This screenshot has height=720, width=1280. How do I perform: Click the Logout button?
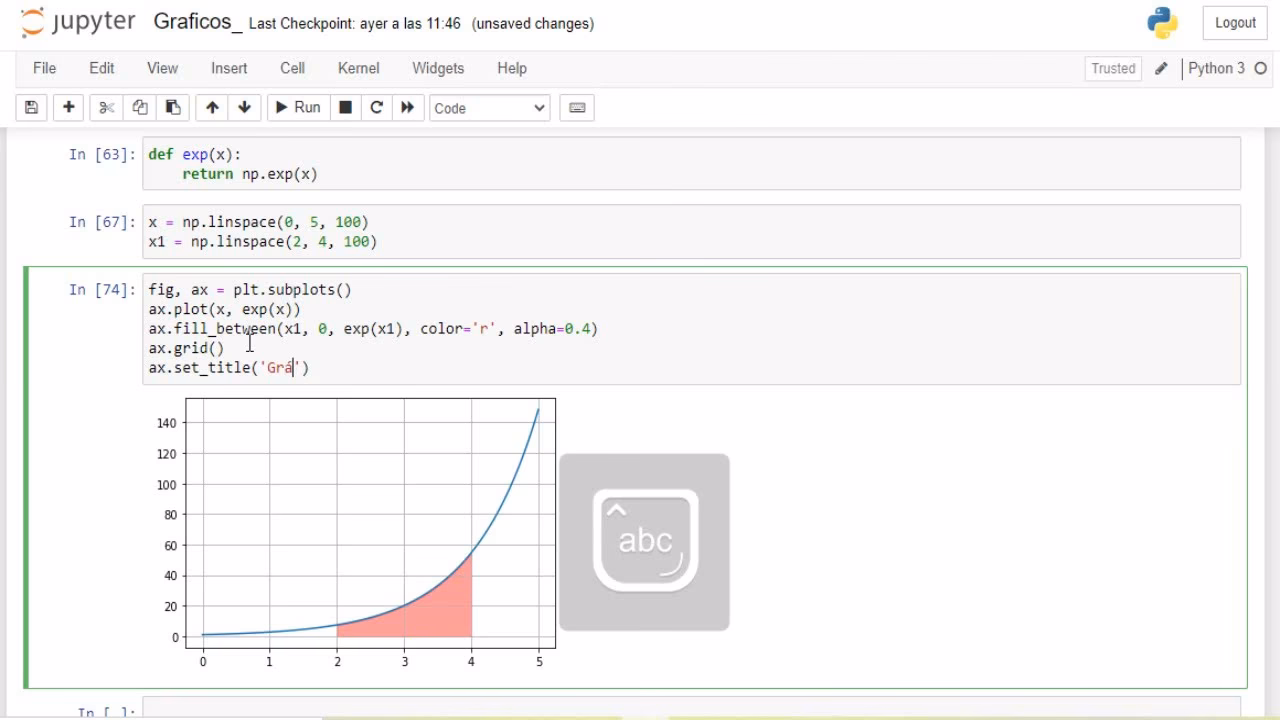pos(1235,22)
